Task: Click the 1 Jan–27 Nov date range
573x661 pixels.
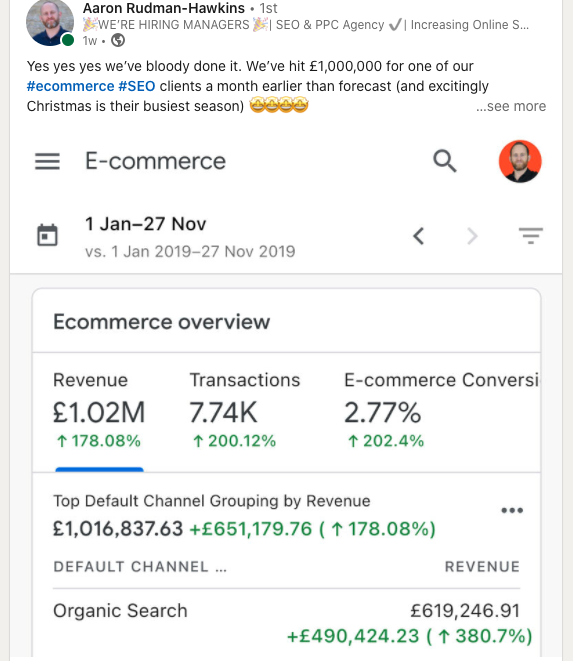Action: click(x=145, y=224)
